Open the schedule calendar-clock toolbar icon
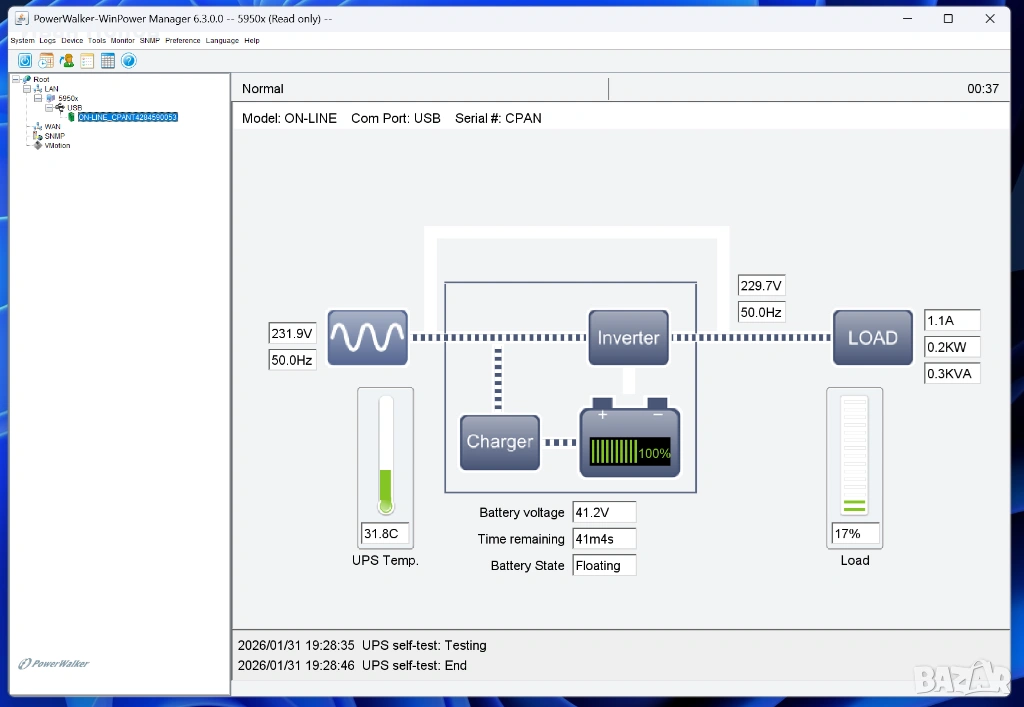The image size is (1024, 707). pyautogui.click(x=46, y=61)
